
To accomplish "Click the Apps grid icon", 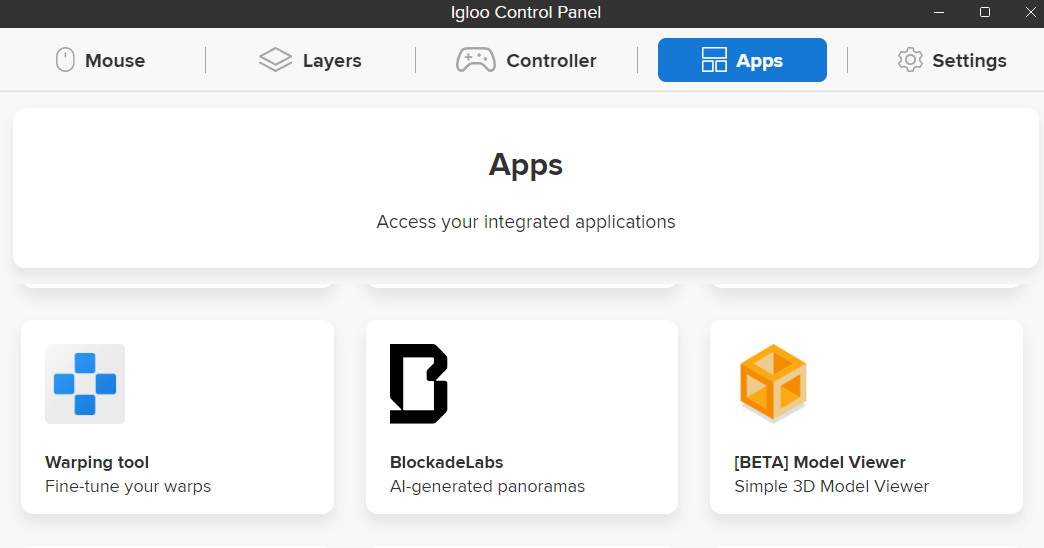I will click(714, 60).
